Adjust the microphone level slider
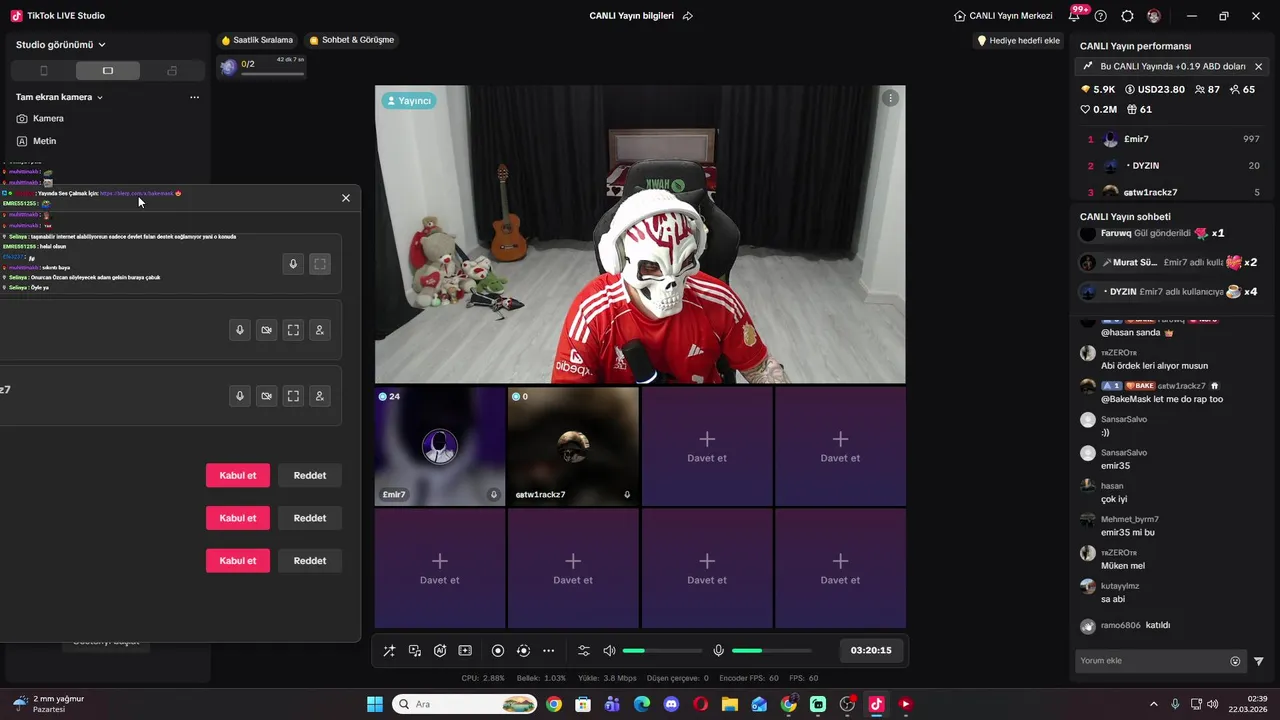 (771, 651)
